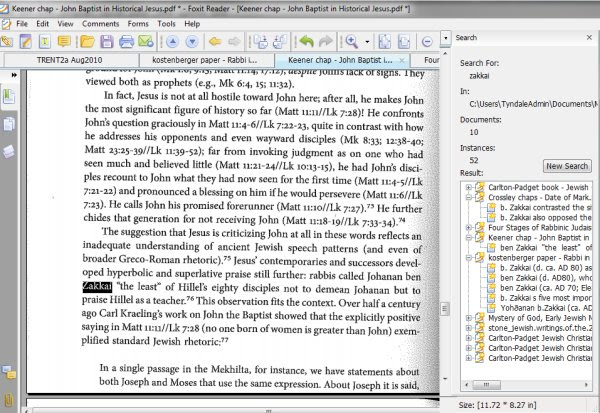
Task: Go back to previous view with yellow arrow
Action: click(215, 41)
